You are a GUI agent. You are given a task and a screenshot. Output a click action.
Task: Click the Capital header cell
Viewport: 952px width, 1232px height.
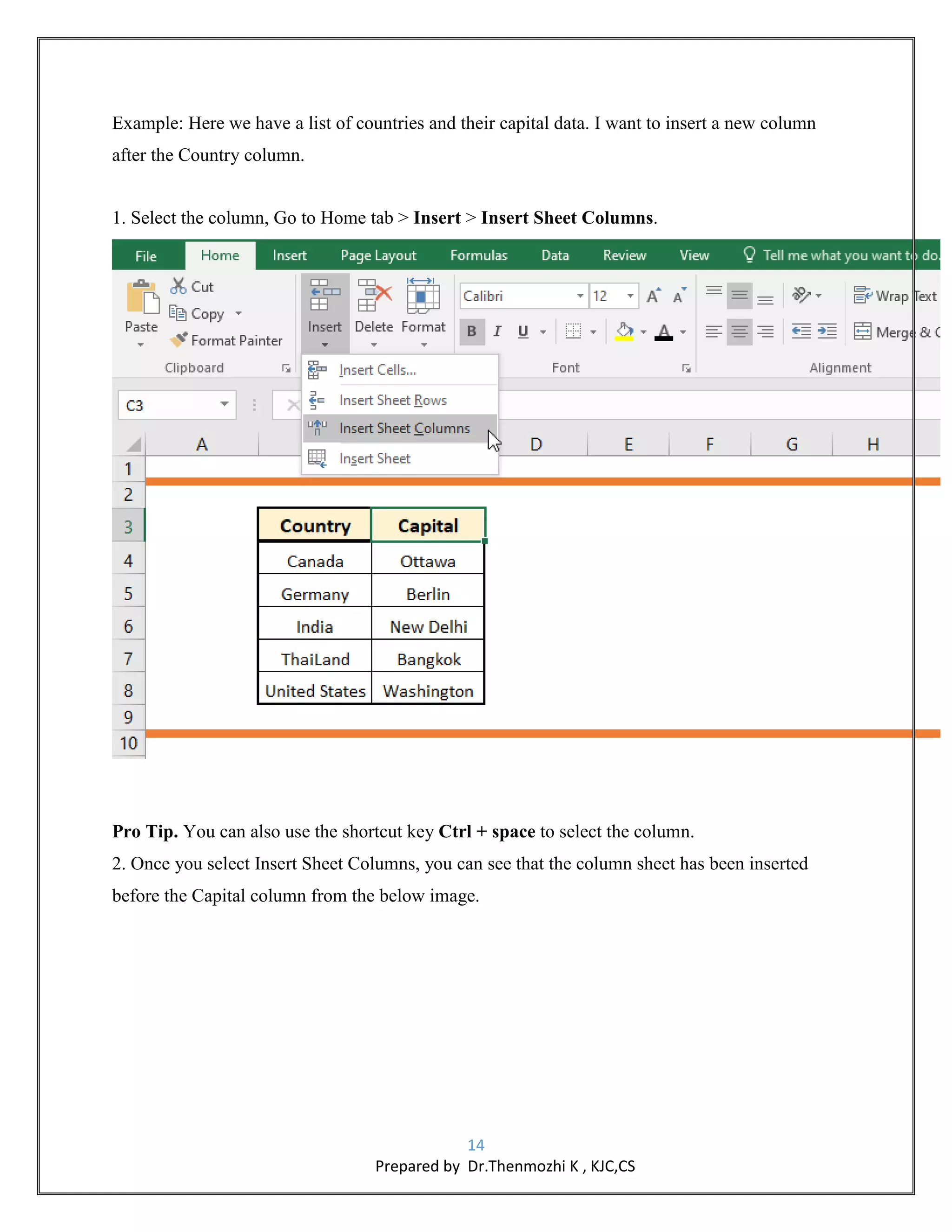click(428, 525)
